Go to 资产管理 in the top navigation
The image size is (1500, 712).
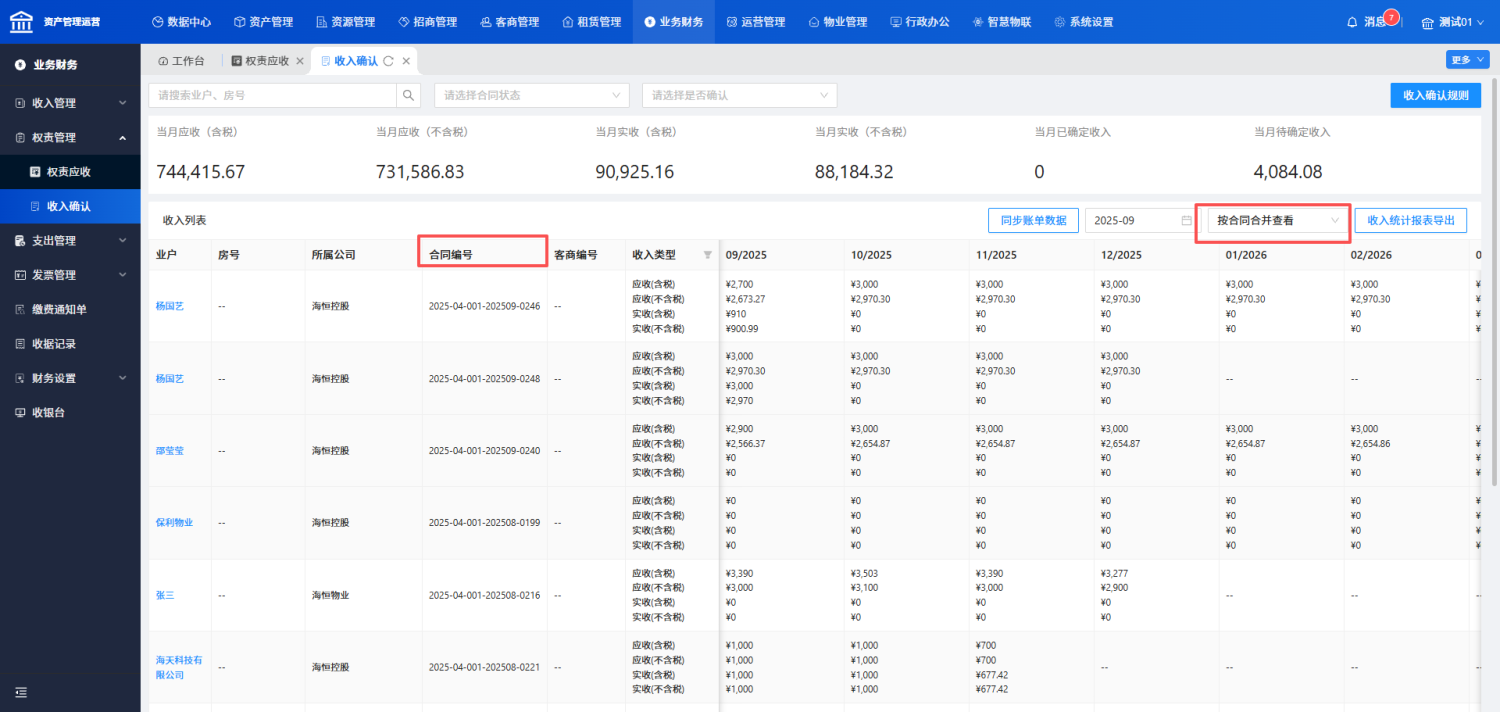coord(263,22)
